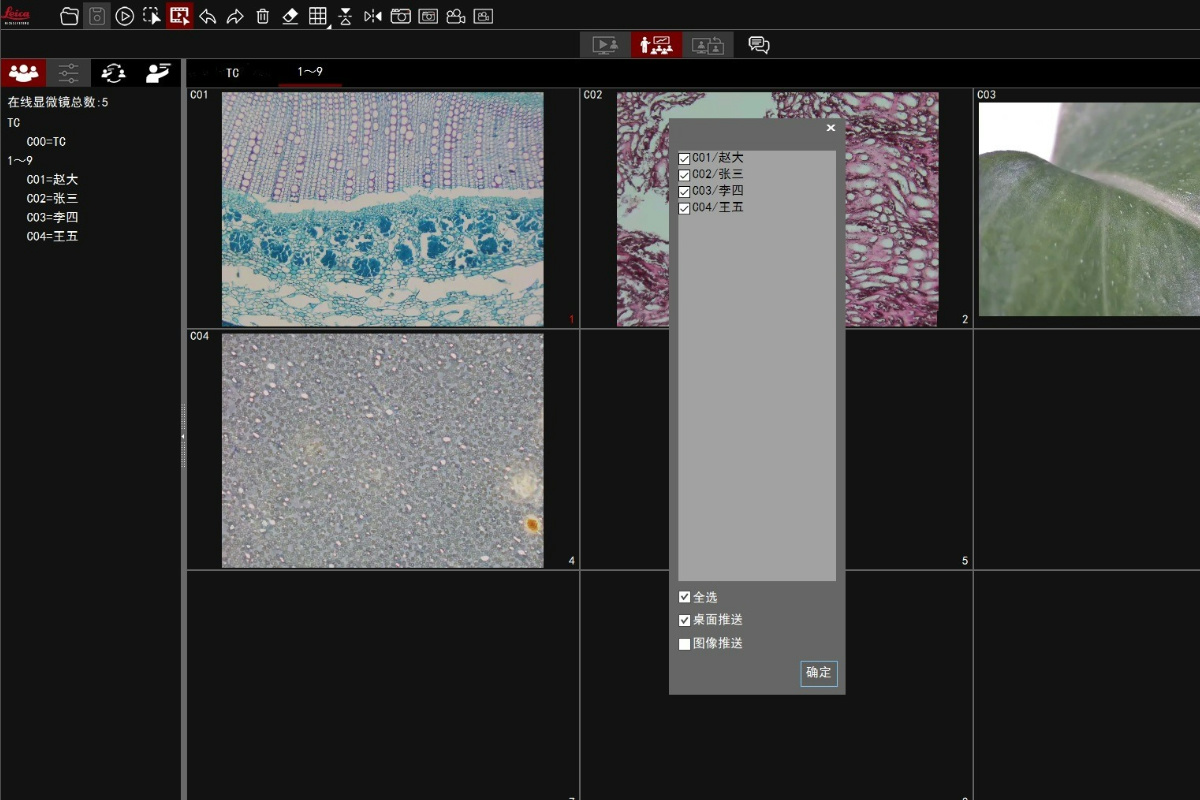Collapse the 1～9 group in the tree
Image resolution: width=1200 pixels, height=800 pixels.
click(x=20, y=160)
